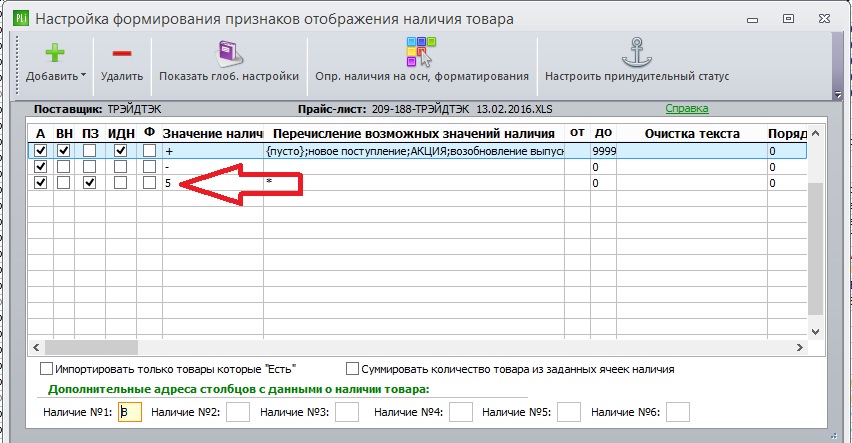Select the '9999' cell in до column
852x443 pixels.
[604, 151]
